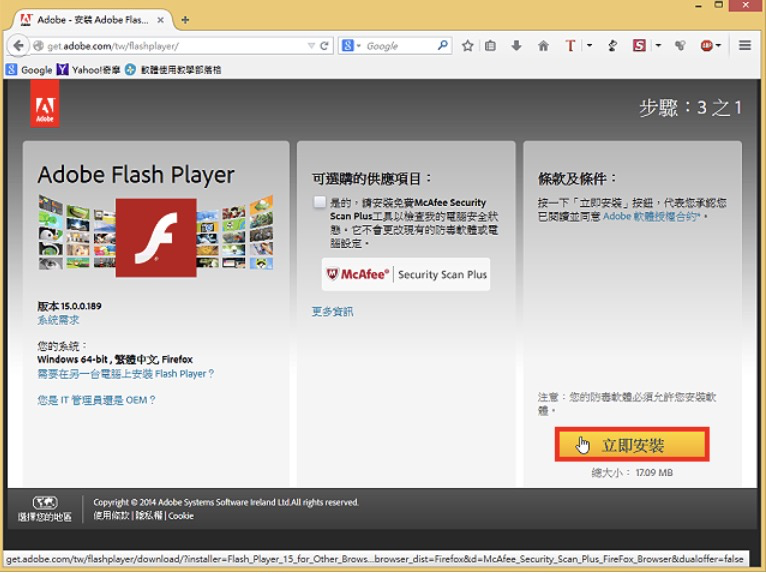Show bookmarks list icon

pos(490,46)
